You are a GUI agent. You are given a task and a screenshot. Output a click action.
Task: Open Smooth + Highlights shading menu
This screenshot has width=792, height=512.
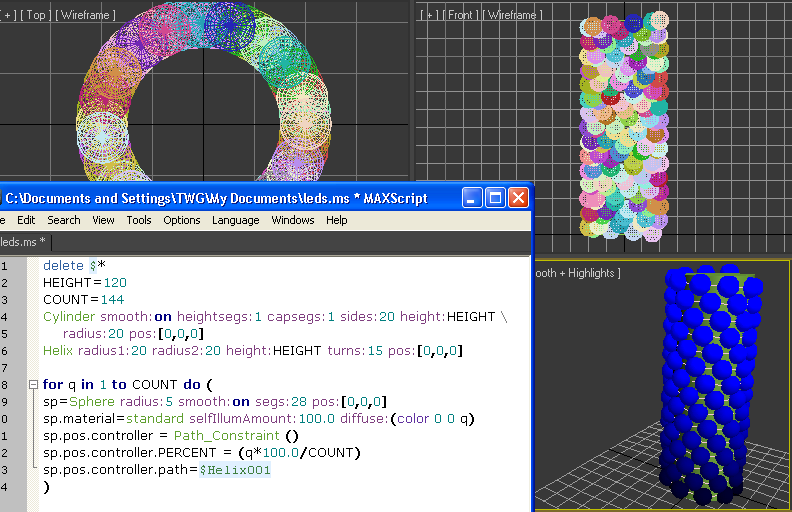coord(578,273)
